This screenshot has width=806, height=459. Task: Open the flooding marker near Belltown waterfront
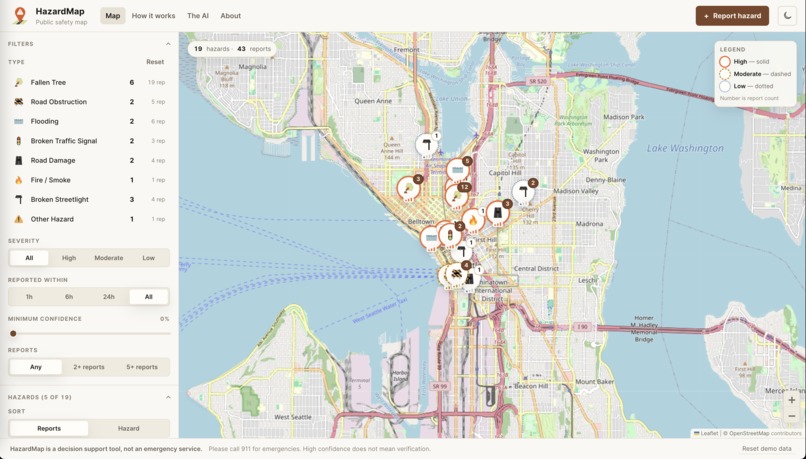pyautogui.click(x=431, y=238)
